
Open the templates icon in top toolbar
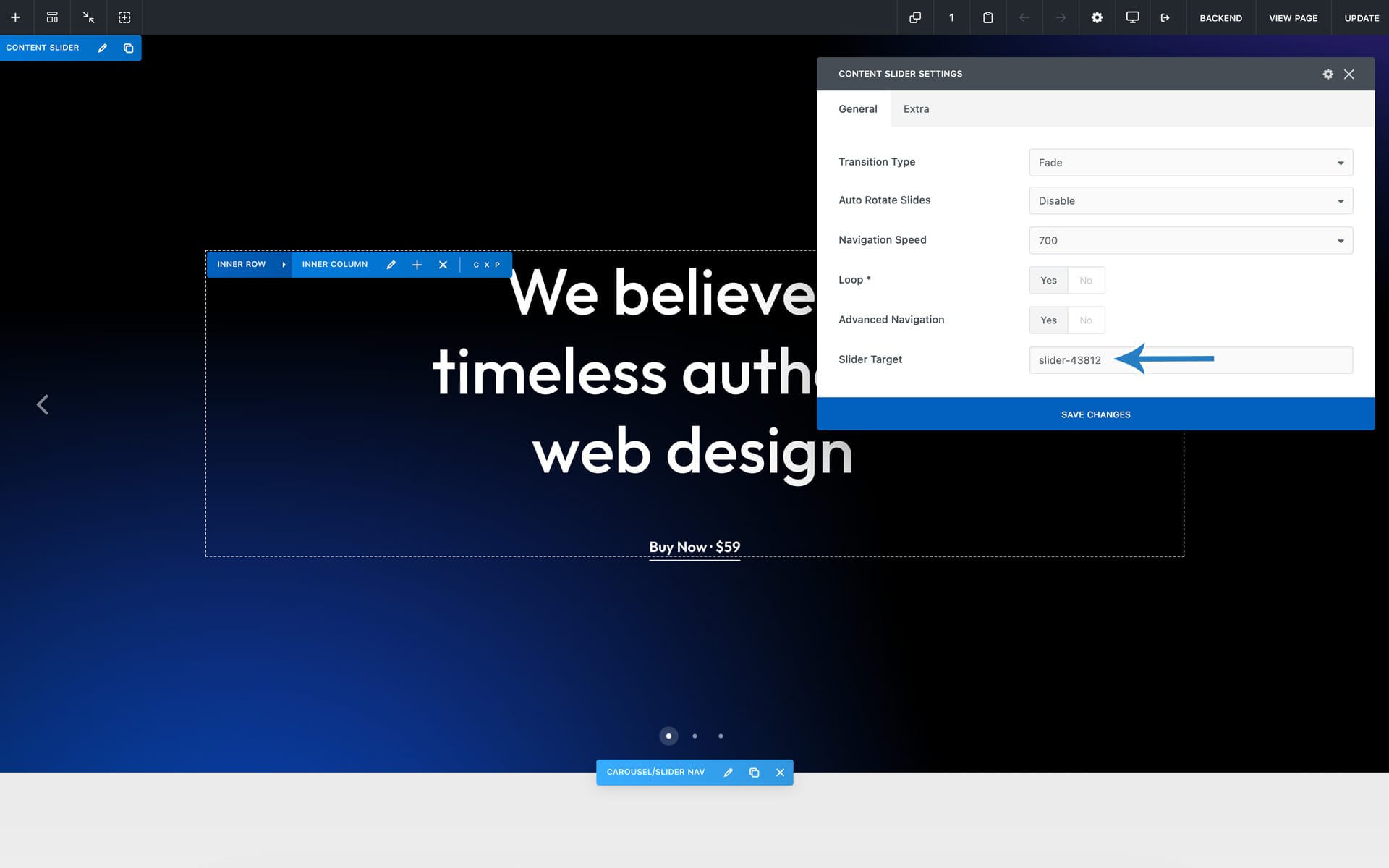[x=52, y=17]
